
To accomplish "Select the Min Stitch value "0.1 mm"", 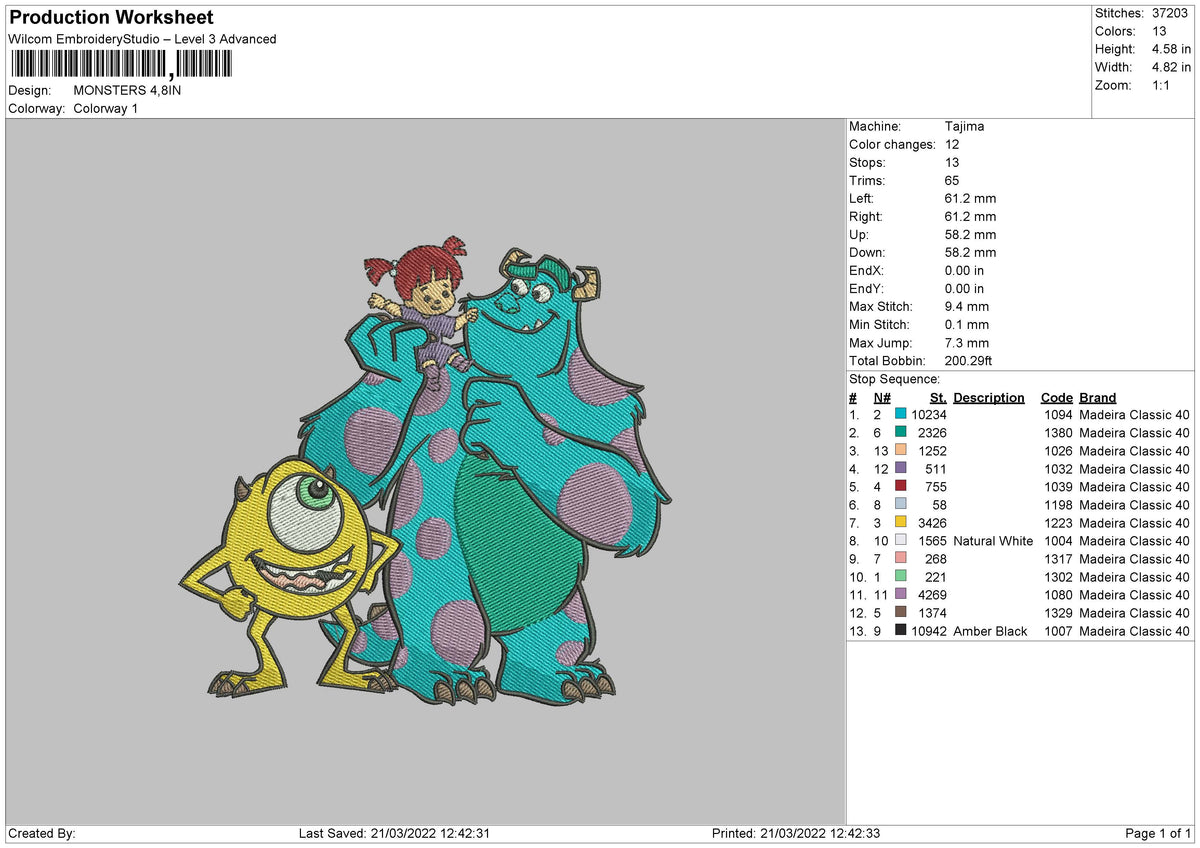I will pos(967,324).
